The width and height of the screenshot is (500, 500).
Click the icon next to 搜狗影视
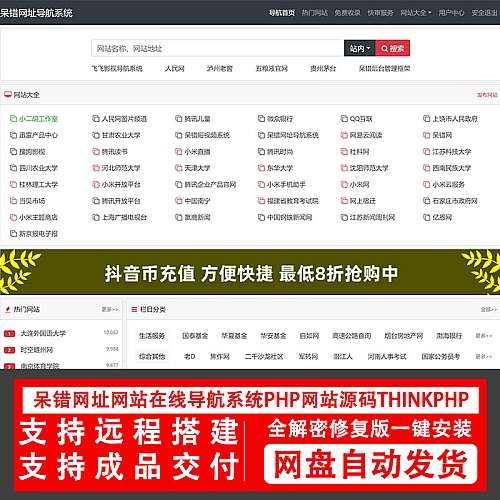[x=13, y=152]
